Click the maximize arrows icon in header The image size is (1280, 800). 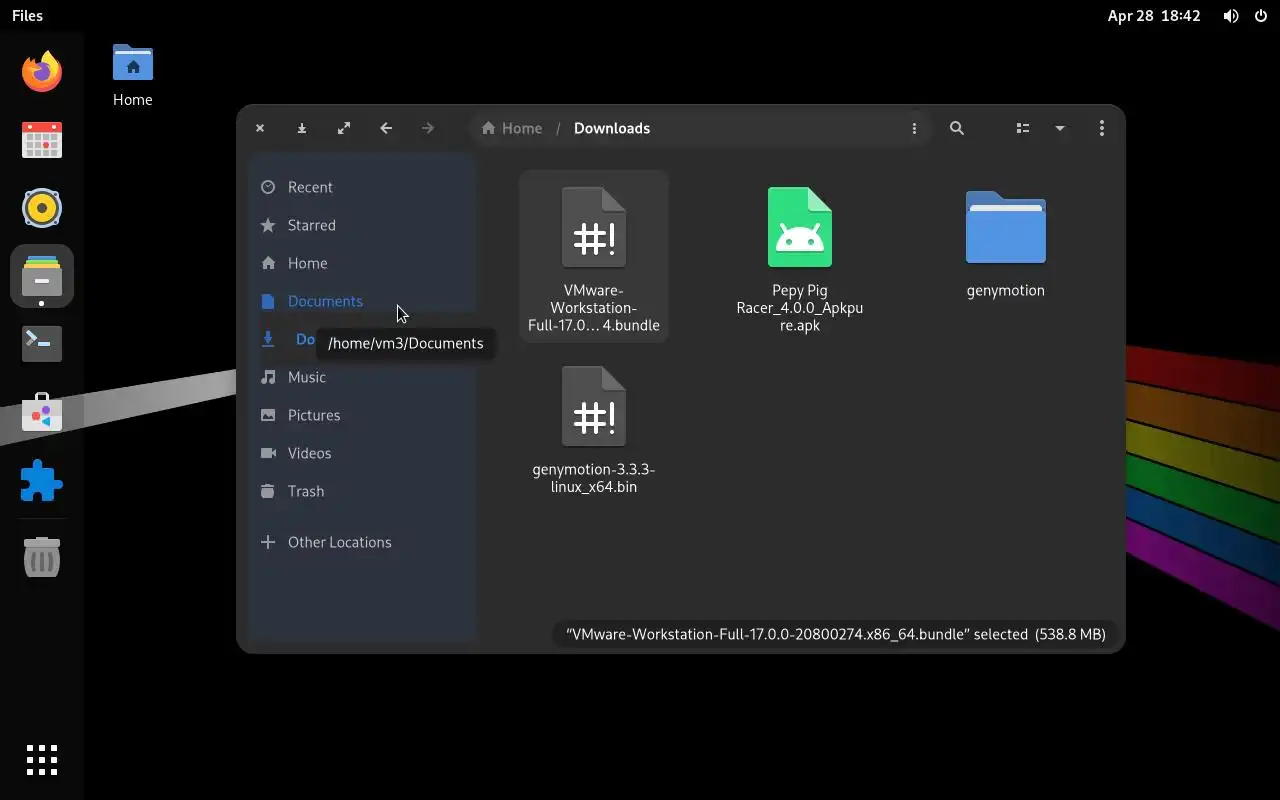tap(344, 128)
